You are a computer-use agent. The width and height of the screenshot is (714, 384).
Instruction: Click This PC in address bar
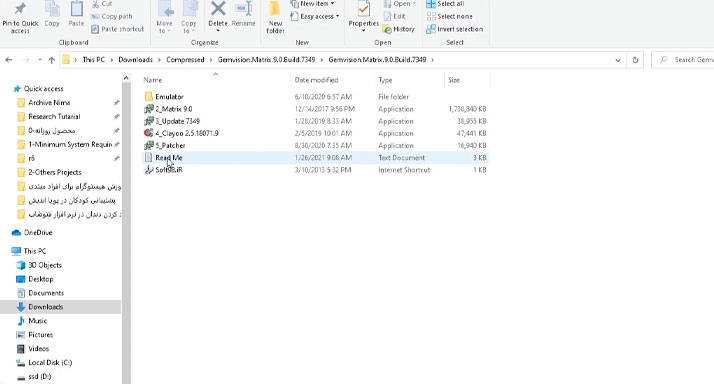(93, 60)
